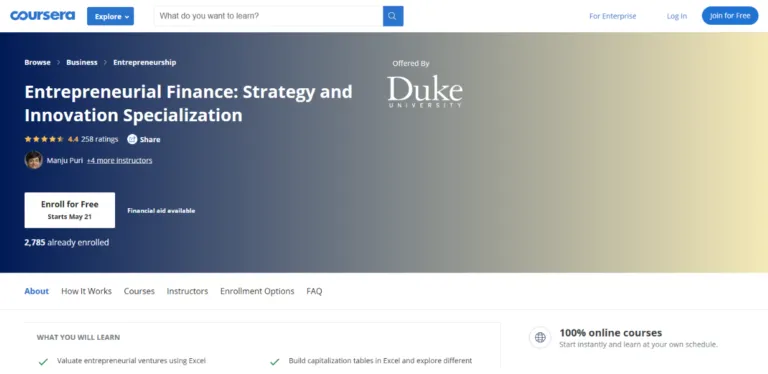Screen dimensions: 768x374
Task: Open the For Enterprise link
Action: (612, 16)
